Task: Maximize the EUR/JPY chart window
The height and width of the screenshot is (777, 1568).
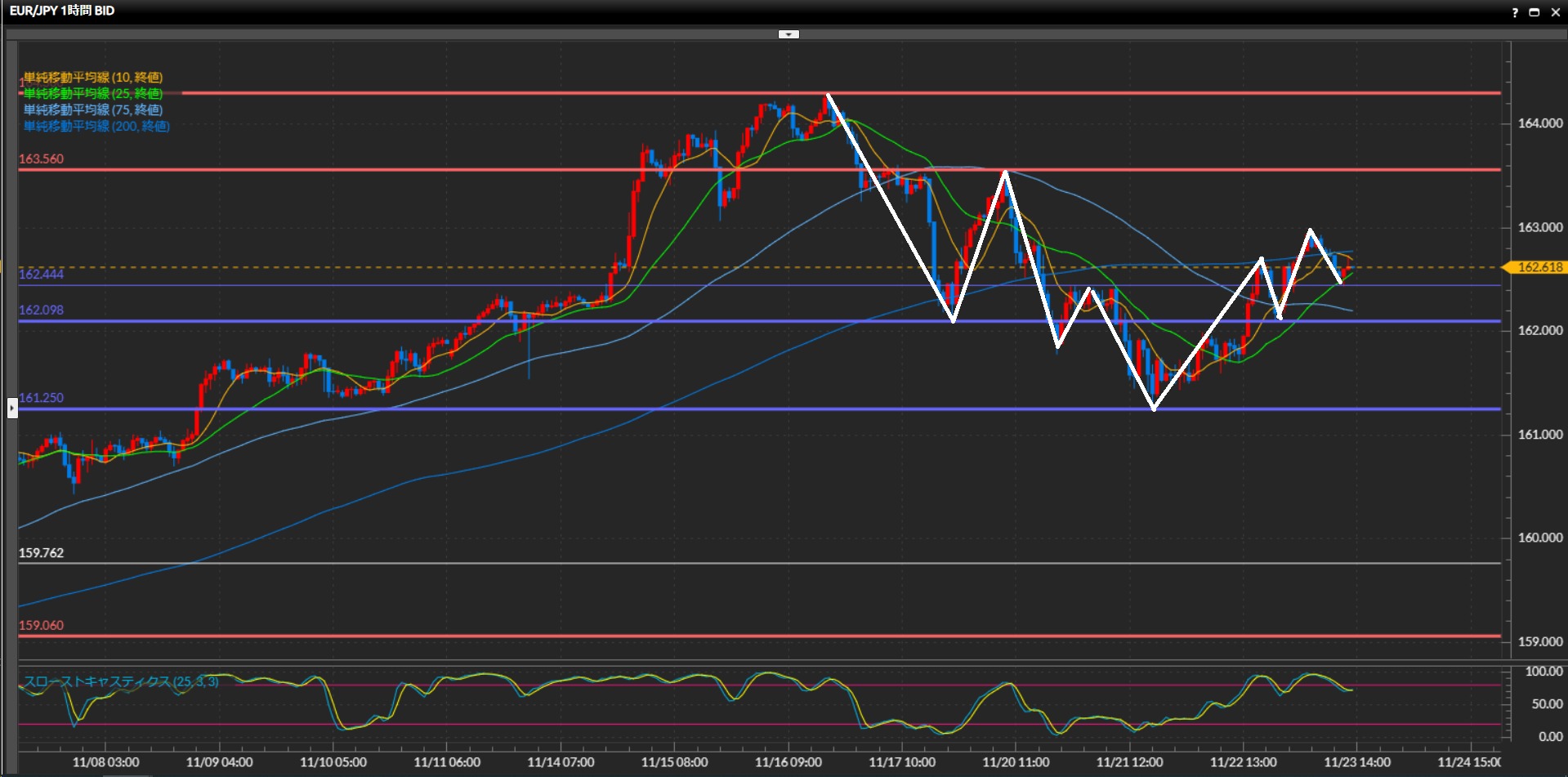Action: click(1534, 12)
